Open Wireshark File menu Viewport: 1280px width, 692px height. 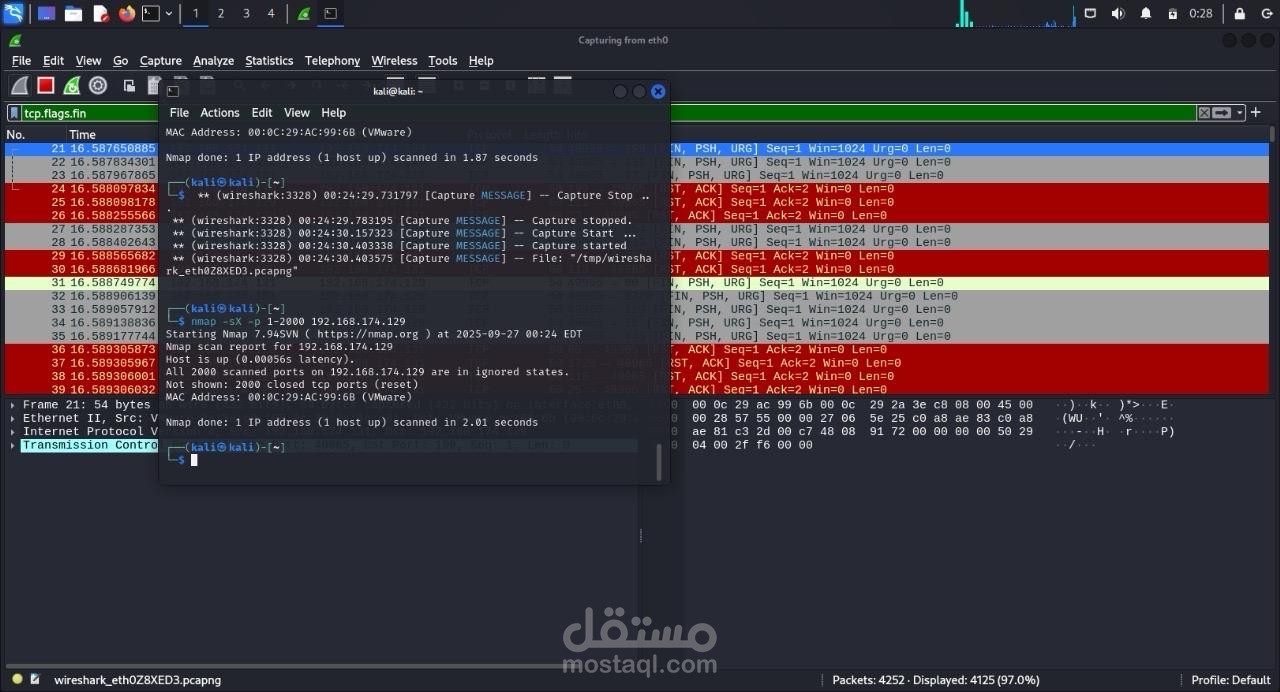click(21, 61)
